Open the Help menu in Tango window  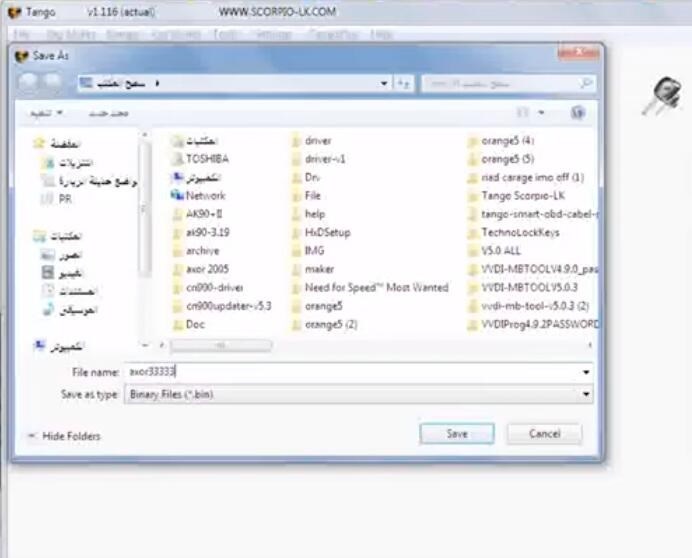pyautogui.click(x=381, y=34)
